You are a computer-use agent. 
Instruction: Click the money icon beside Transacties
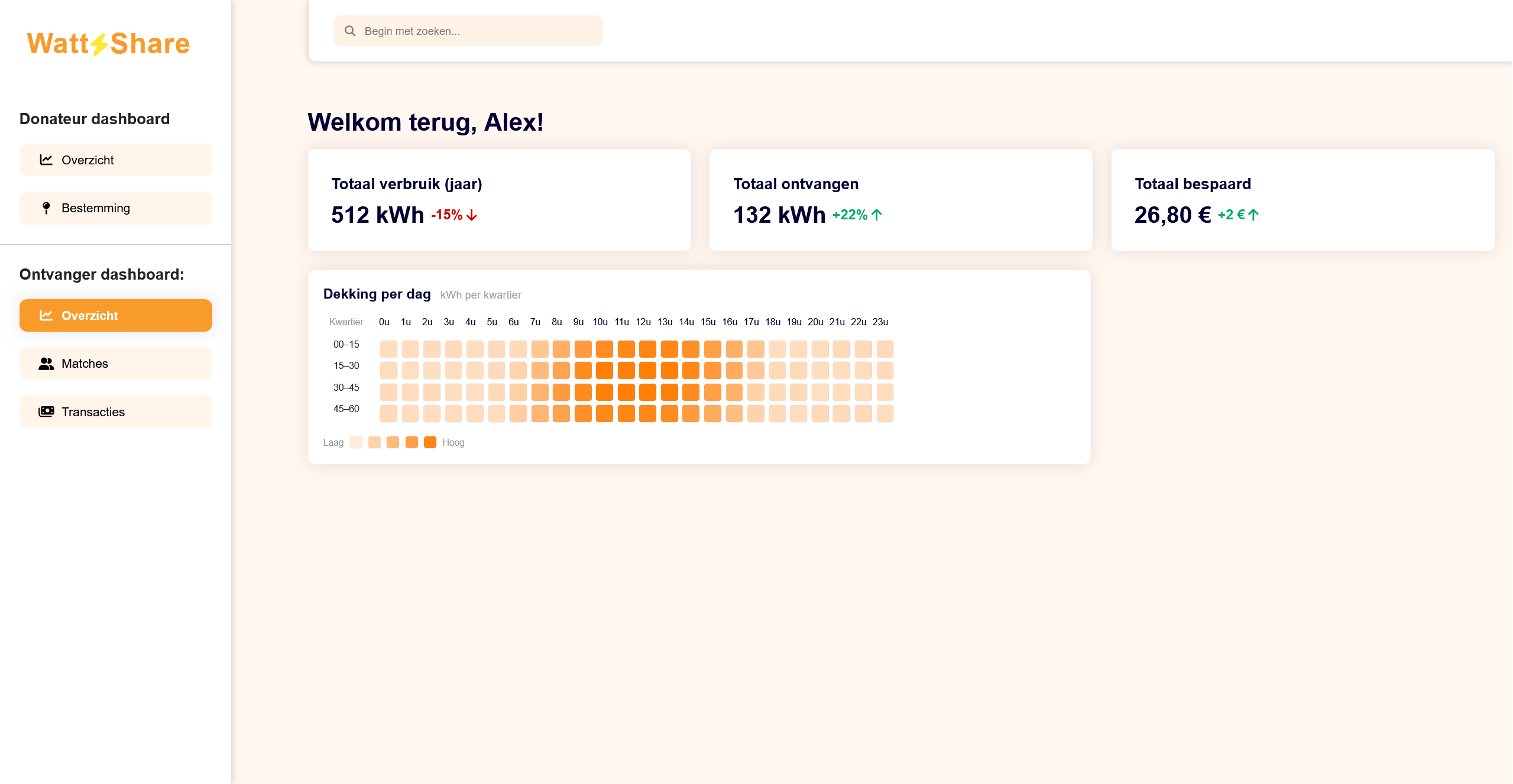click(x=46, y=412)
